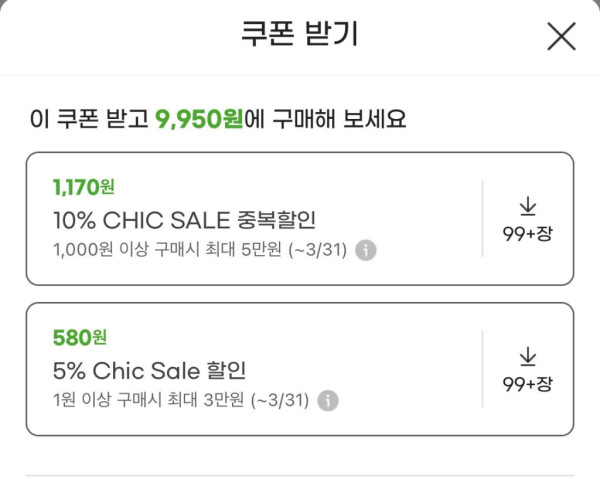Click the (~3/31) expiry on 5% coupon
Viewport: 600px width, 486px height.
coord(281,400)
